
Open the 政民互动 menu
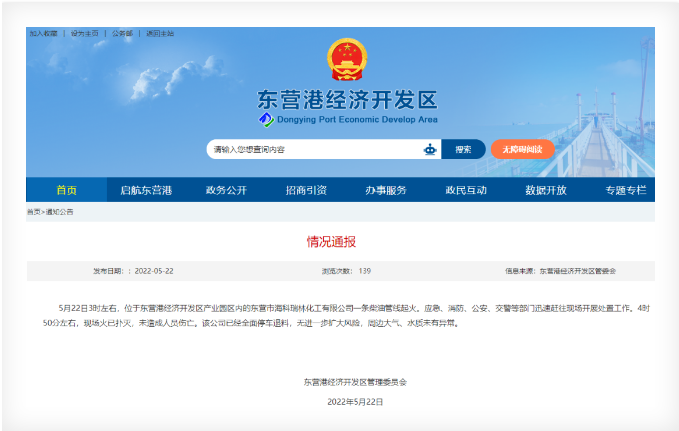coord(466,190)
